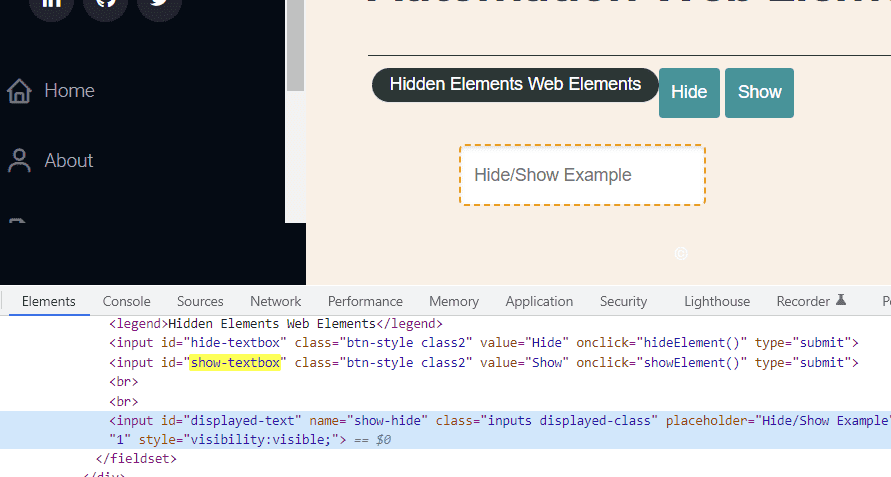891x477 pixels.
Task: Click the visibility:visible style attribute text
Action: click(261, 440)
